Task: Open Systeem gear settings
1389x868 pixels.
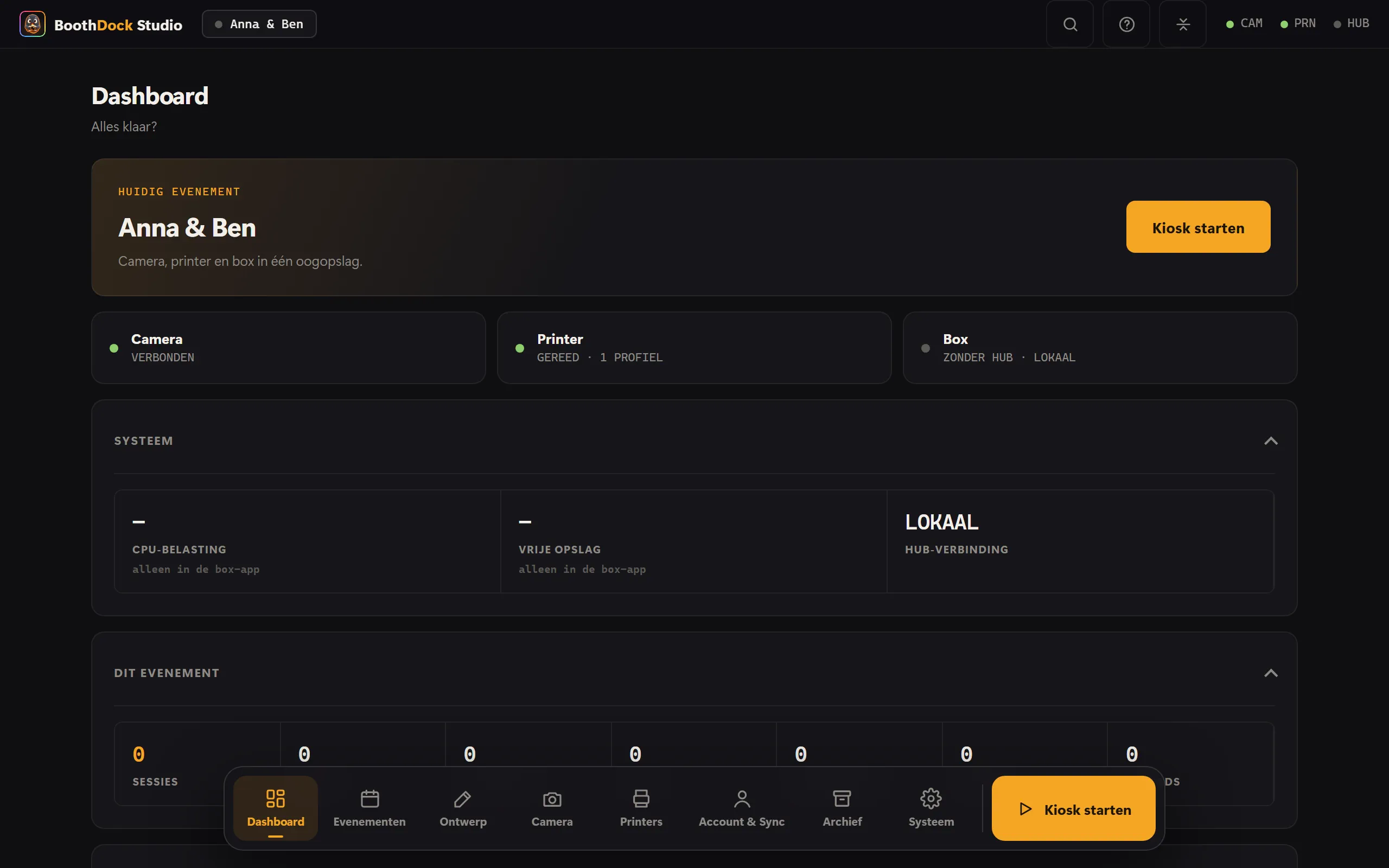Action: point(931,808)
